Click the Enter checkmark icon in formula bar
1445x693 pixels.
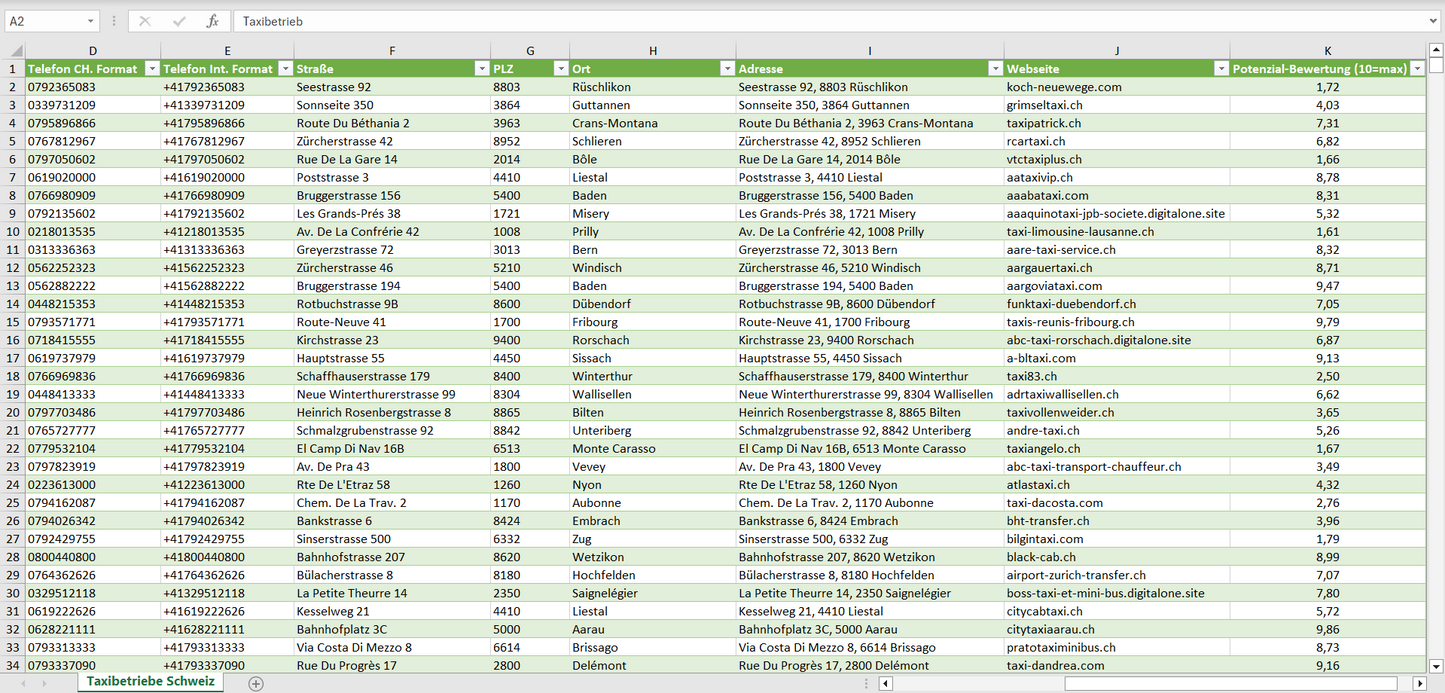(x=179, y=21)
